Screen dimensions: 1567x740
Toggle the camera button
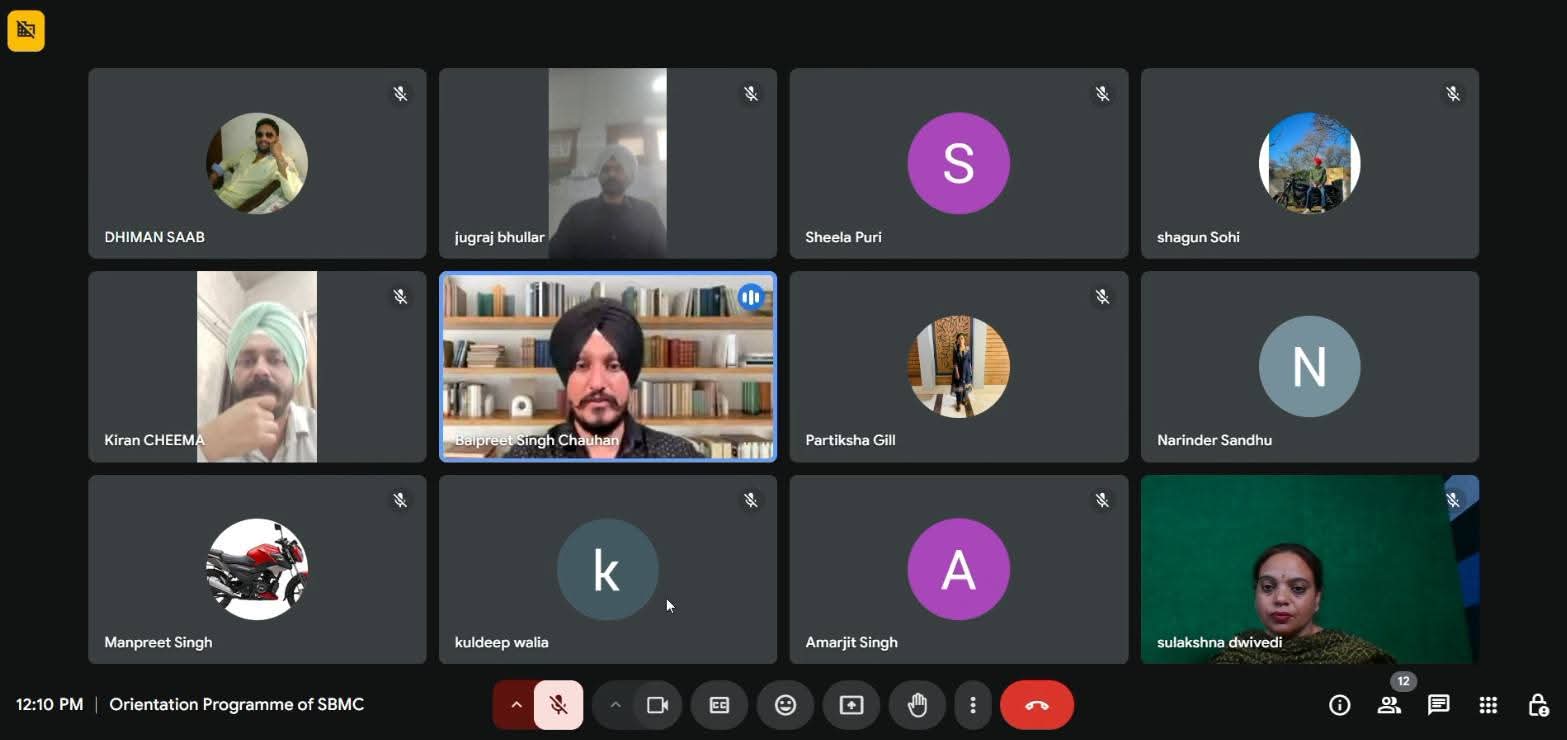pos(657,705)
